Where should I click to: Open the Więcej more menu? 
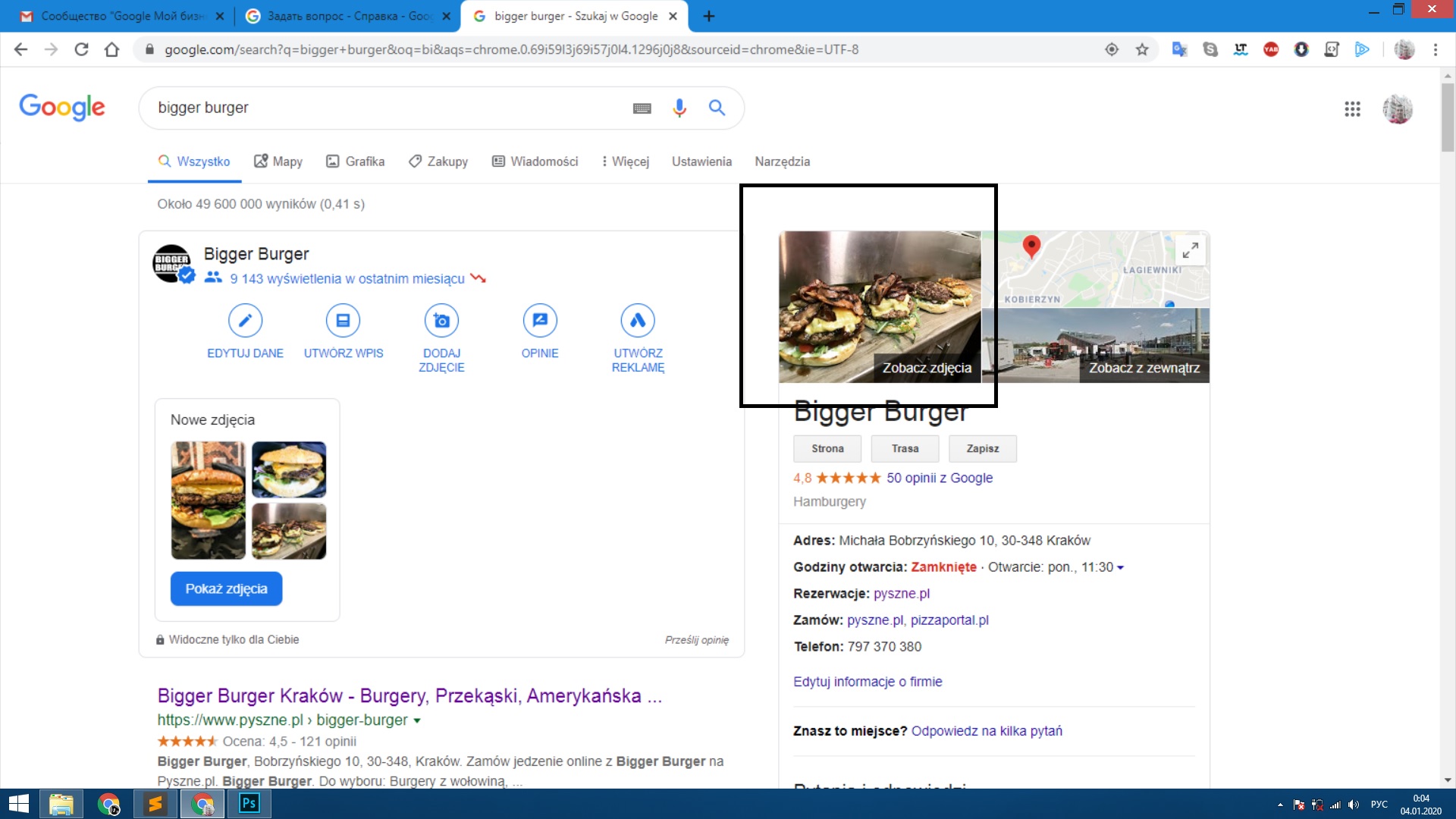coord(626,162)
